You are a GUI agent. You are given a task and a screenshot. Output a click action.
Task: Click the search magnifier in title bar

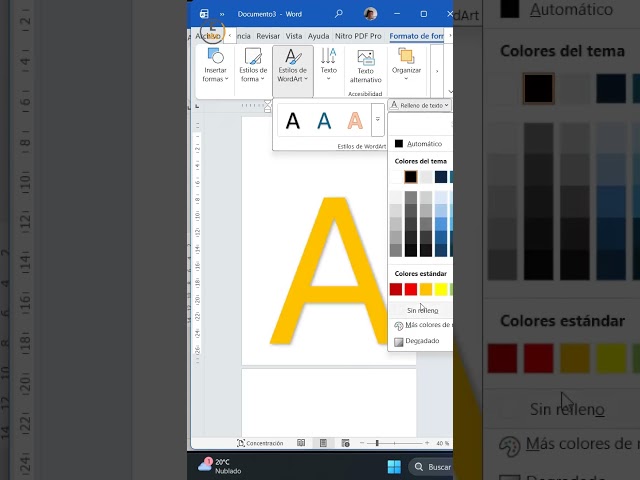pyautogui.click(x=338, y=14)
